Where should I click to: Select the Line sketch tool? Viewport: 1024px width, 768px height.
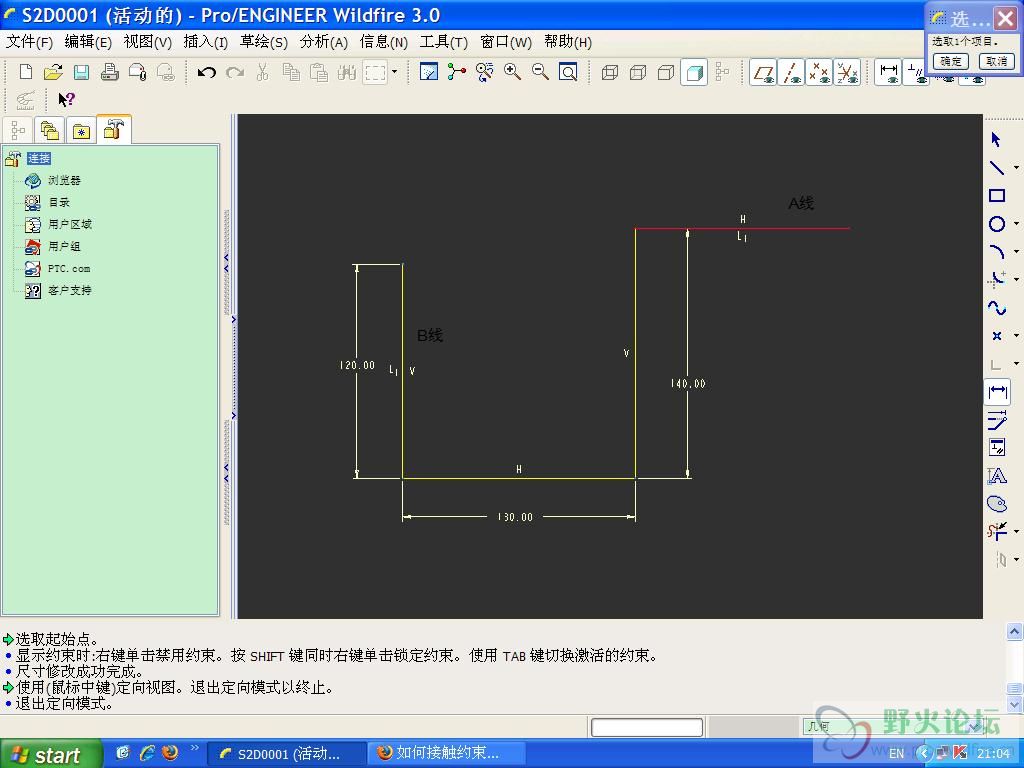pos(996,167)
